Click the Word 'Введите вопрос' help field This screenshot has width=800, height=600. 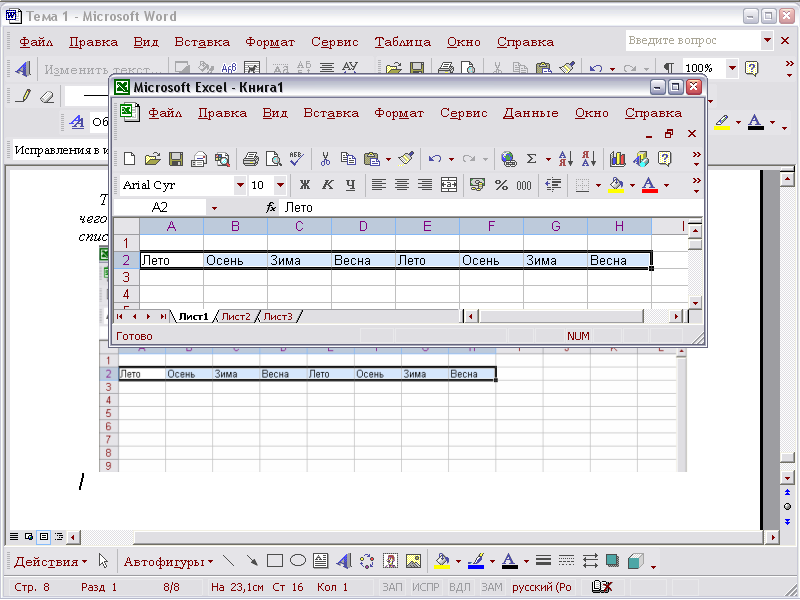coord(693,40)
